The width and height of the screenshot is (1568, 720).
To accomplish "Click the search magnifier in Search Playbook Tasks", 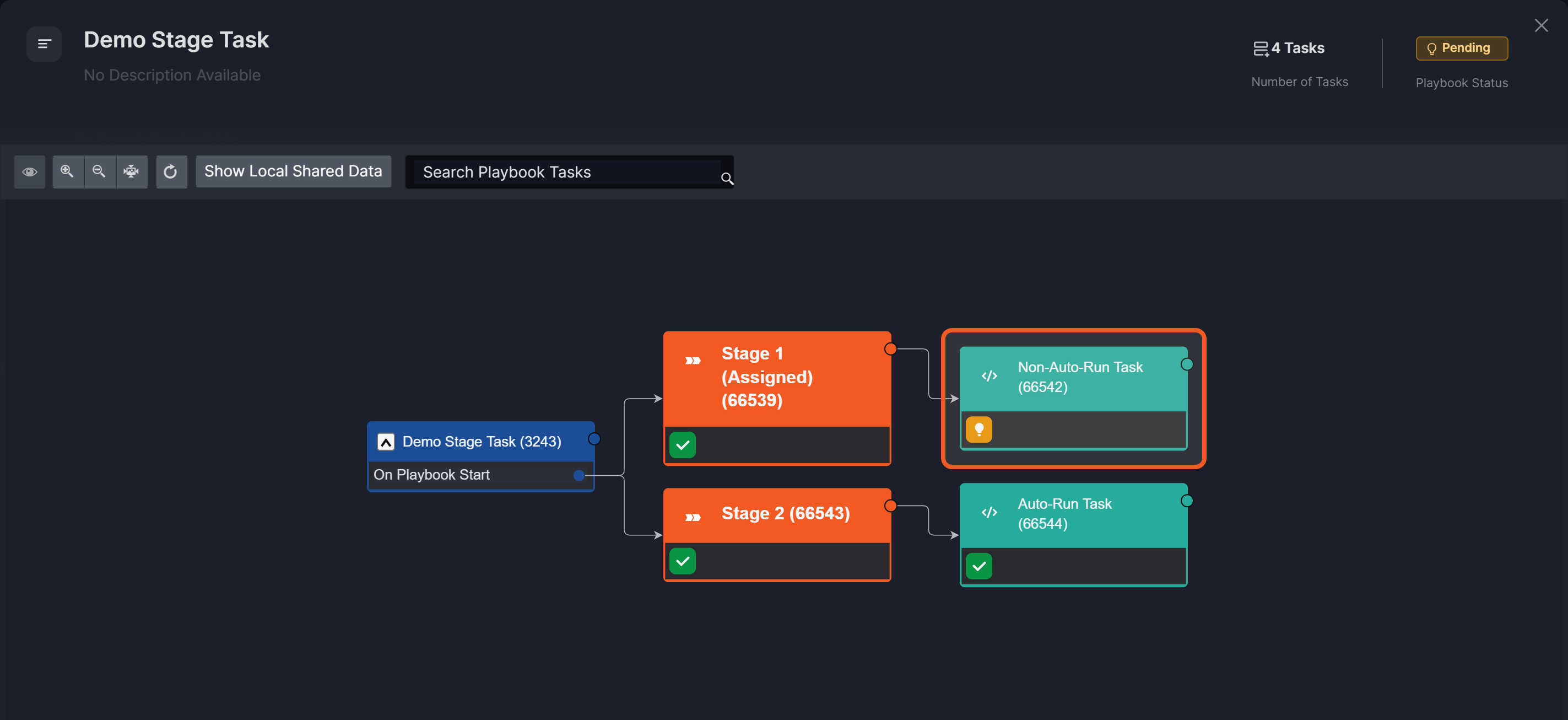I will coord(727,179).
